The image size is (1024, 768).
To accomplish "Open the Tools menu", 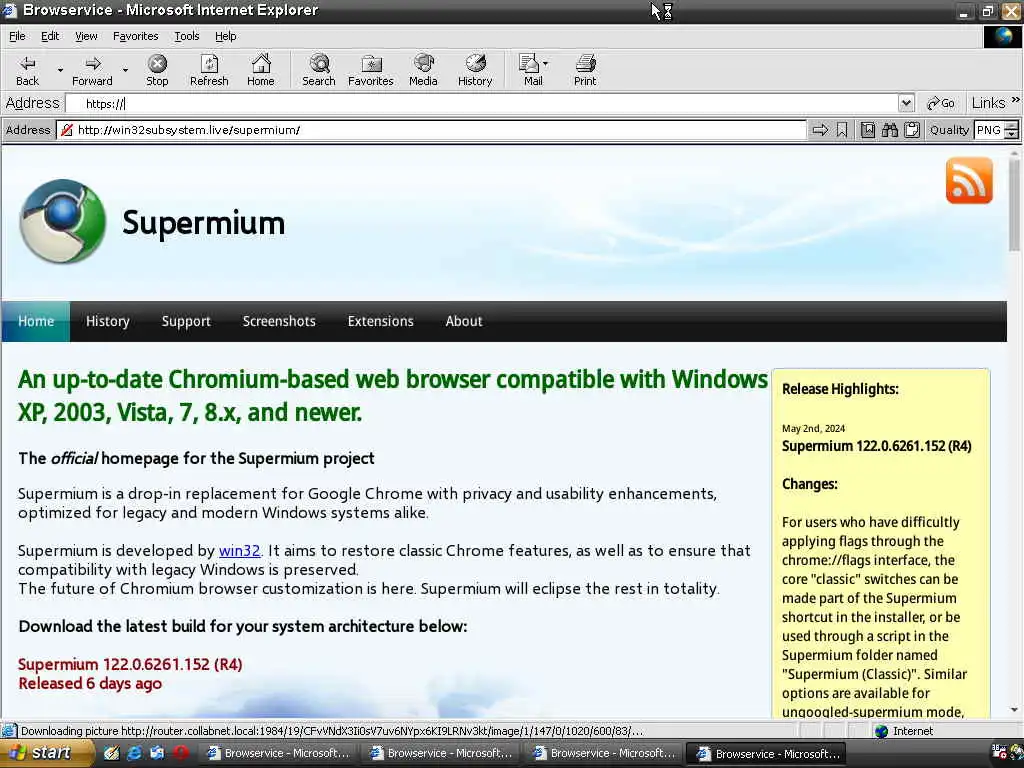I will [x=186, y=36].
